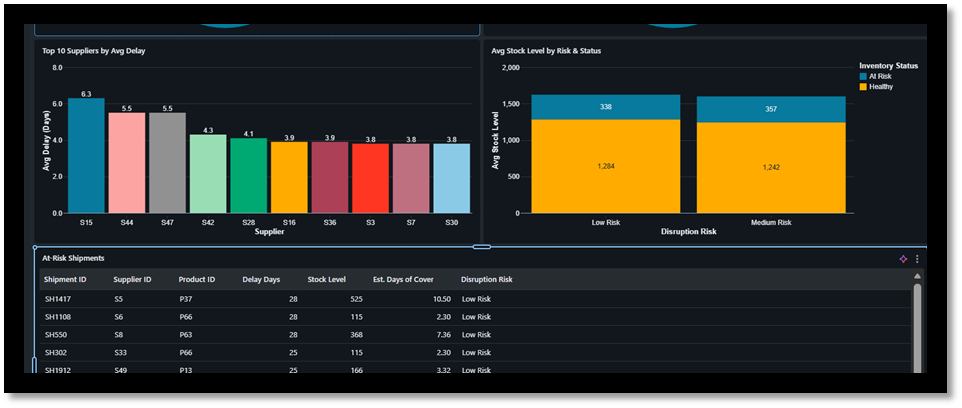Image resolution: width=962 pixels, height=408 pixels.
Task: Click the Medium Risk axis label
Action: click(771, 222)
